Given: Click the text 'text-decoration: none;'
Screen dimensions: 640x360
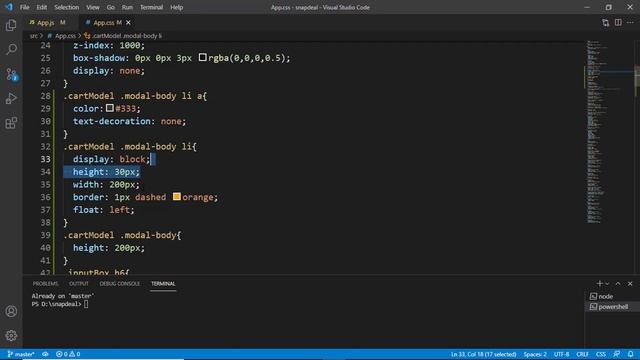Looking at the screenshot, I should (129, 121).
